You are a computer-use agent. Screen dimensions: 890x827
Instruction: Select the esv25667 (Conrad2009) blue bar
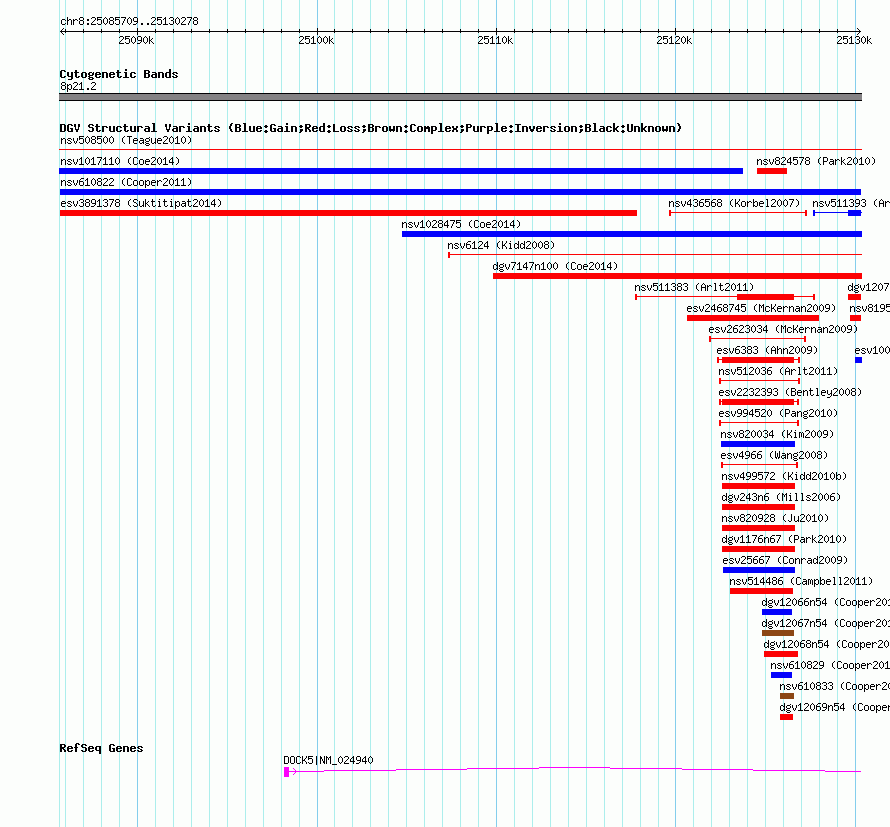pos(759,570)
